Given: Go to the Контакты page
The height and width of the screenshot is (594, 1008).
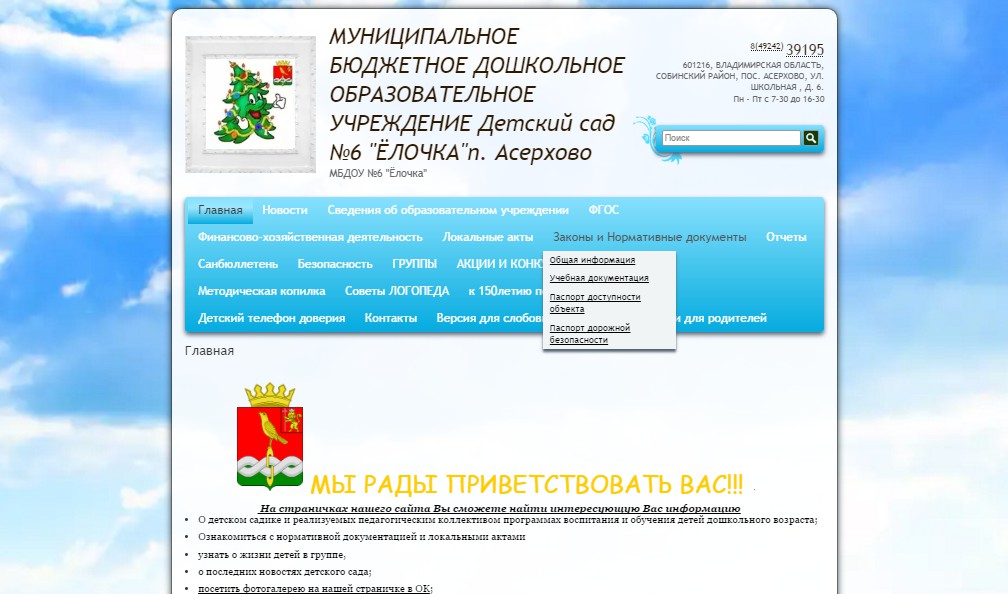Looking at the screenshot, I should [390, 318].
